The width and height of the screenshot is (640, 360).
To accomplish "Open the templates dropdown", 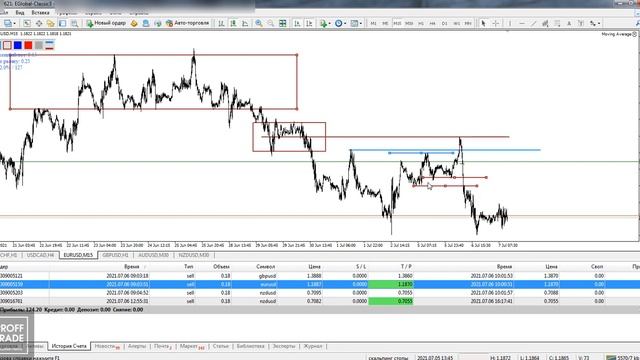I will [356, 23].
